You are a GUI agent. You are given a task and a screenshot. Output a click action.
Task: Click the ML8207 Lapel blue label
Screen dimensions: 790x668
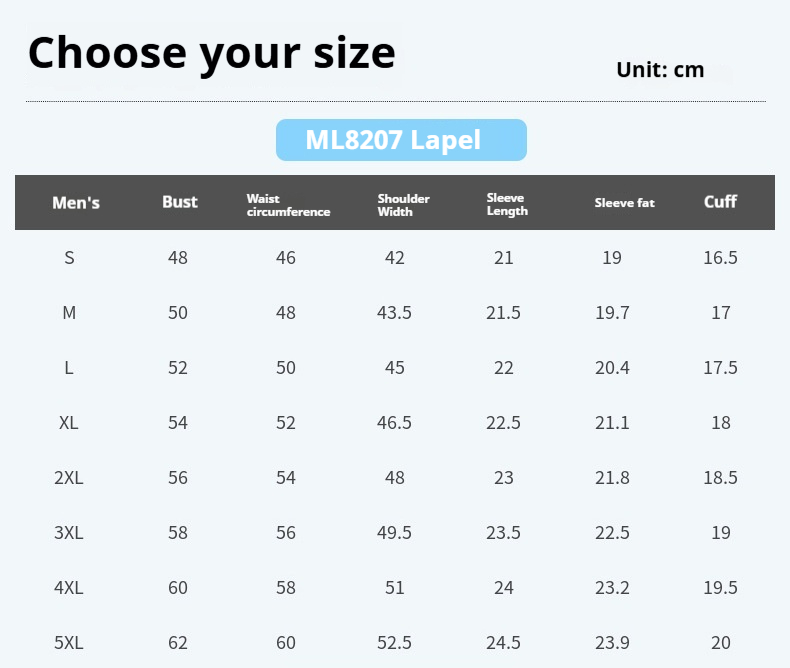click(x=401, y=140)
